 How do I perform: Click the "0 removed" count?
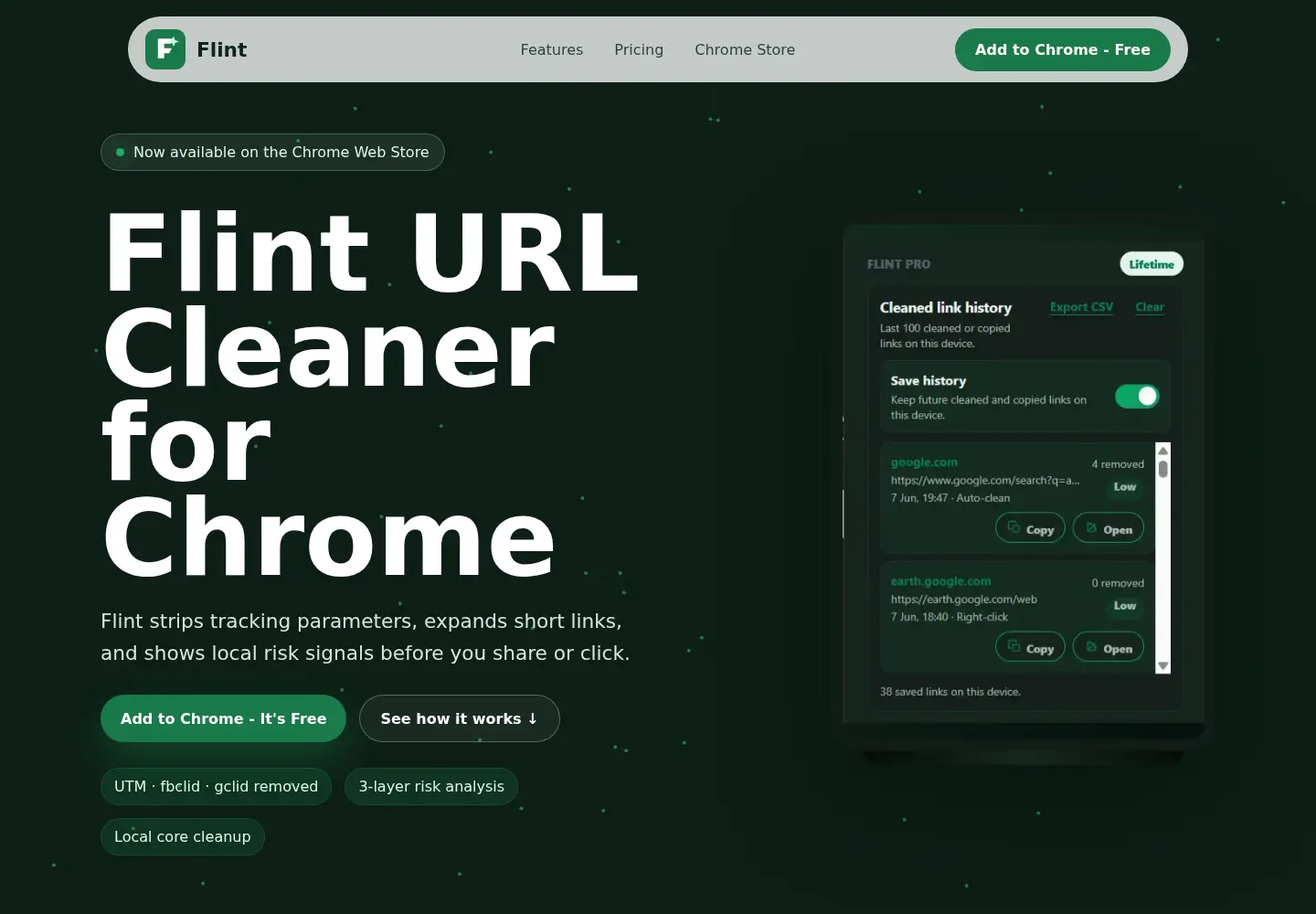tap(1118, 583)
